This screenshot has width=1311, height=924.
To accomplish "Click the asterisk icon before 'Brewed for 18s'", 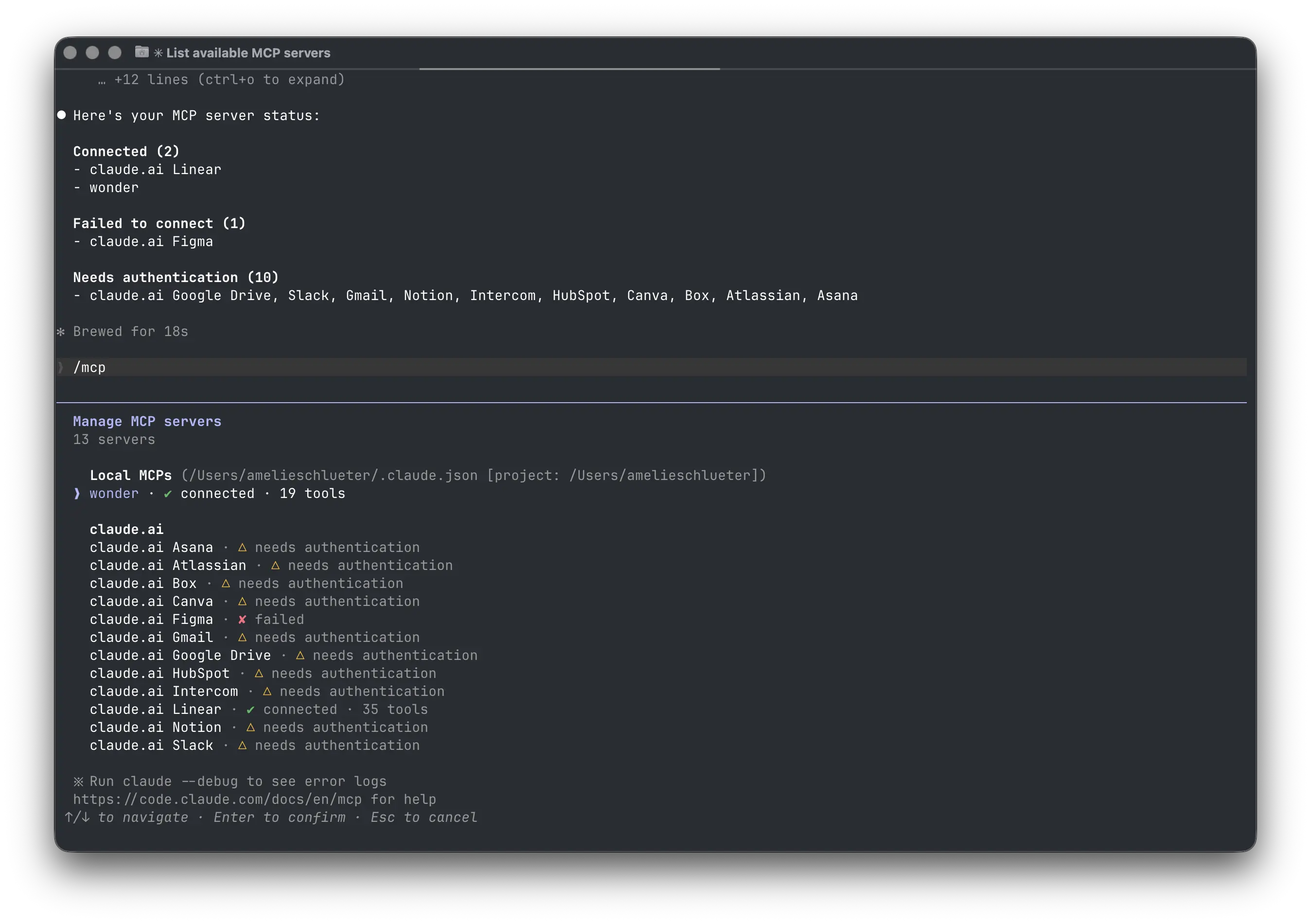I will point(60,331).
